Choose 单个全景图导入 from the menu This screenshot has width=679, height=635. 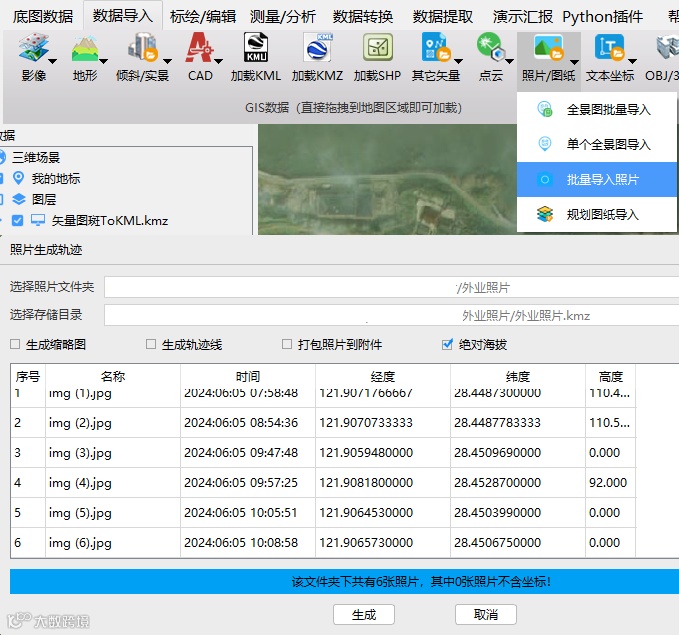coord(597,144)
